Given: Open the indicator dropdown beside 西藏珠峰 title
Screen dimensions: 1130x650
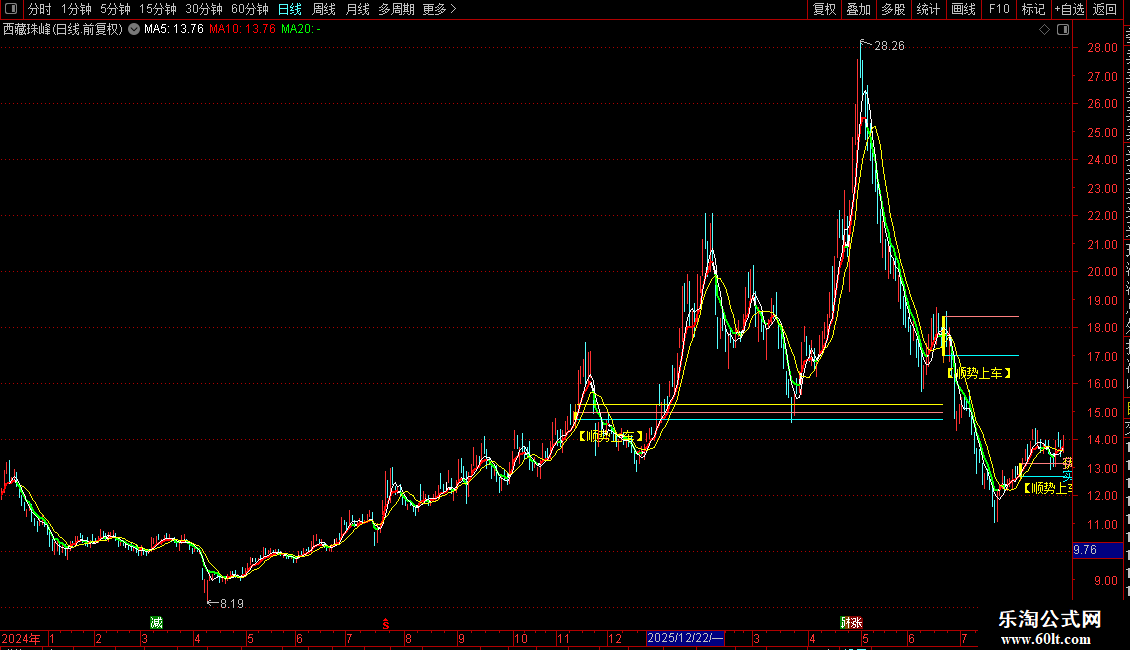Looking at the screenshot, I should tap(134, 29).
